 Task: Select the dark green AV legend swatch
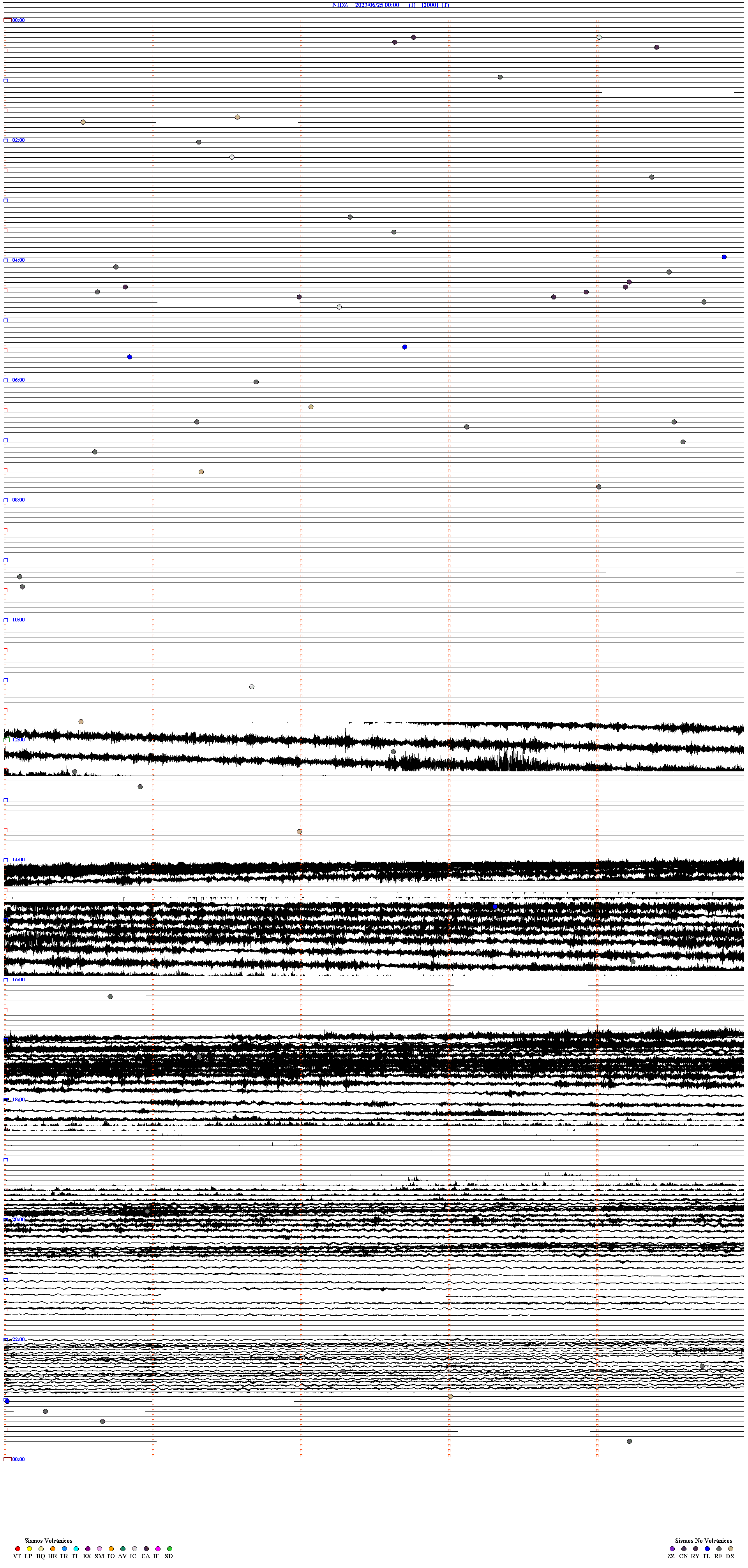pyautogui.click(x=123, y=1549)
